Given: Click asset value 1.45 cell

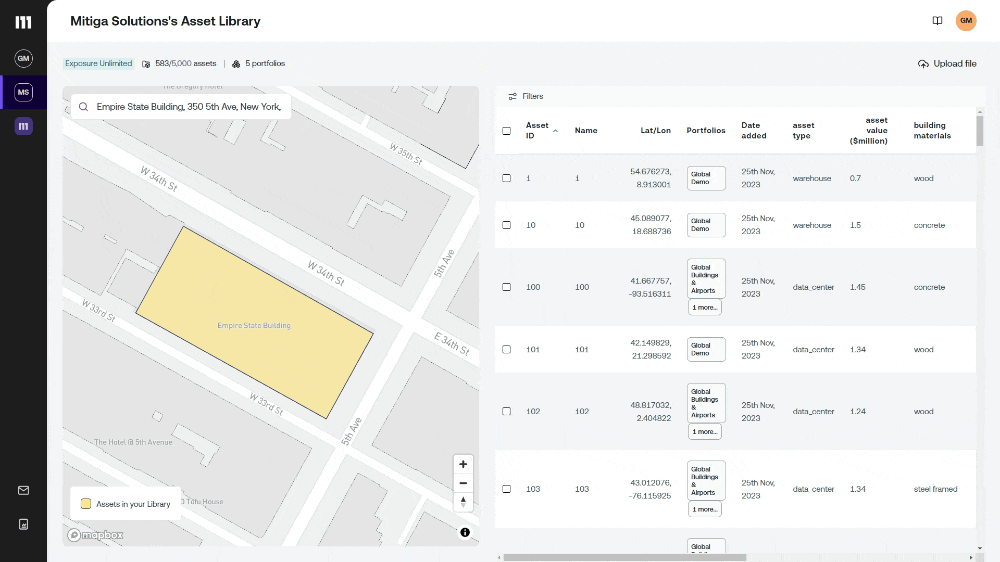Looking at the screenshot, I should [858, 287].
